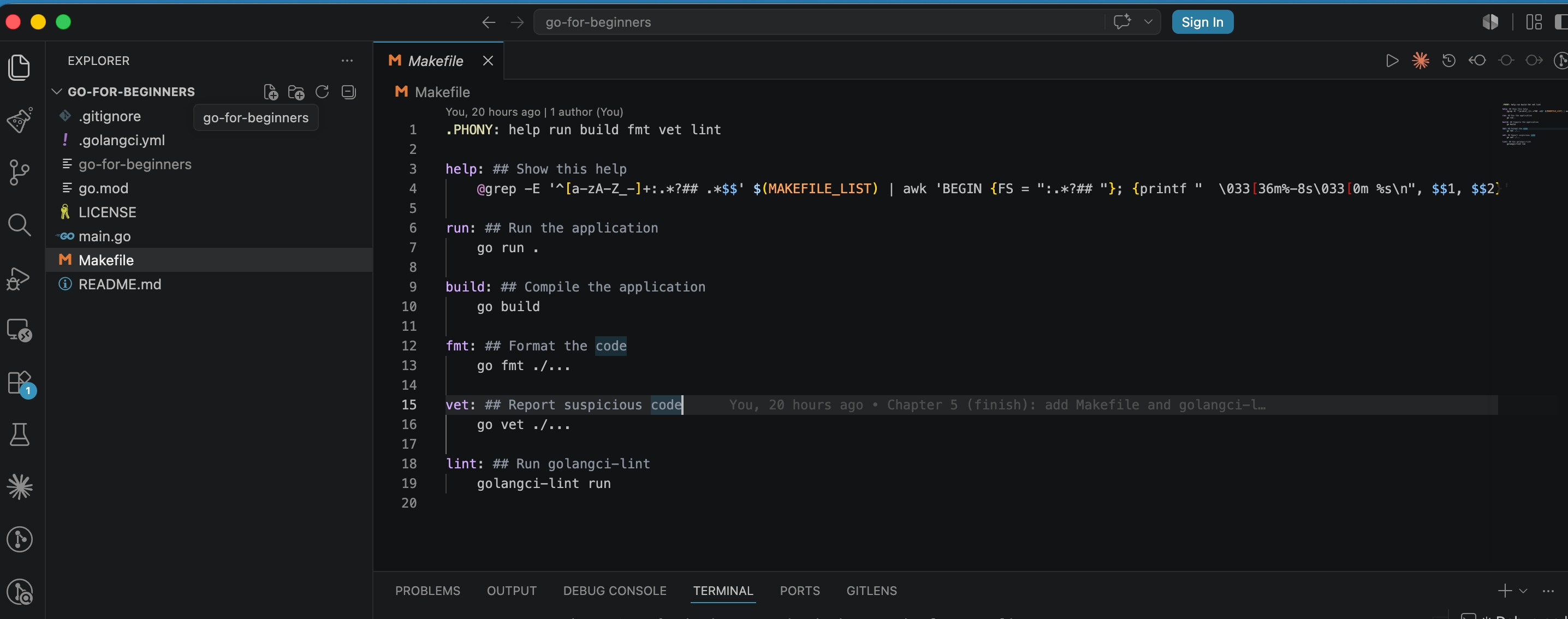The image size is (1568, 619).
Task: Open the .golangci.yml file
Action: (209, 140)
